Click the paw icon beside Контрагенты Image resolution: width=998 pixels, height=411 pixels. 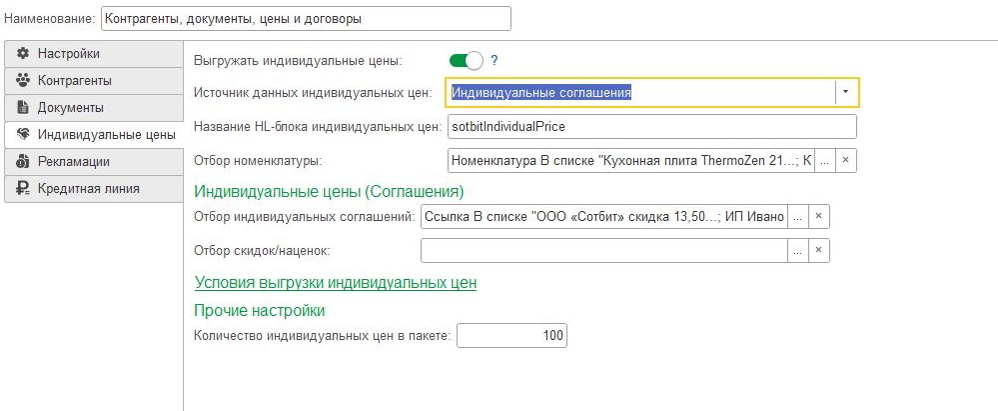coord(23,81)
